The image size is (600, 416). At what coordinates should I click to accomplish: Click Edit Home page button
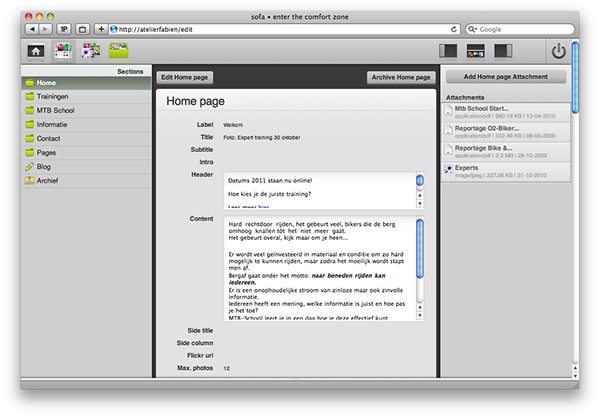coord(184,77)
